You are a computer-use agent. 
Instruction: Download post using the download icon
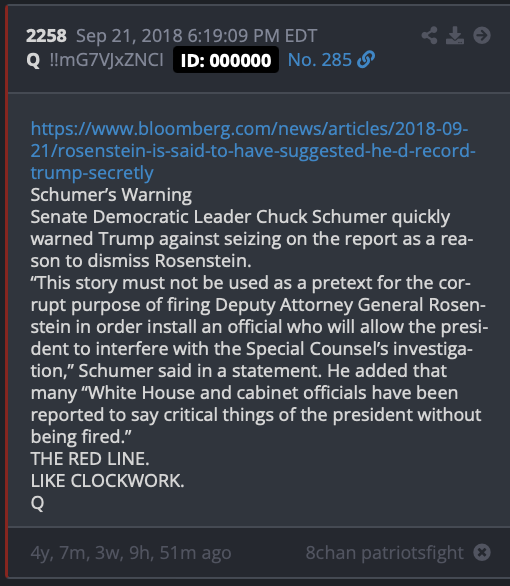455,36
